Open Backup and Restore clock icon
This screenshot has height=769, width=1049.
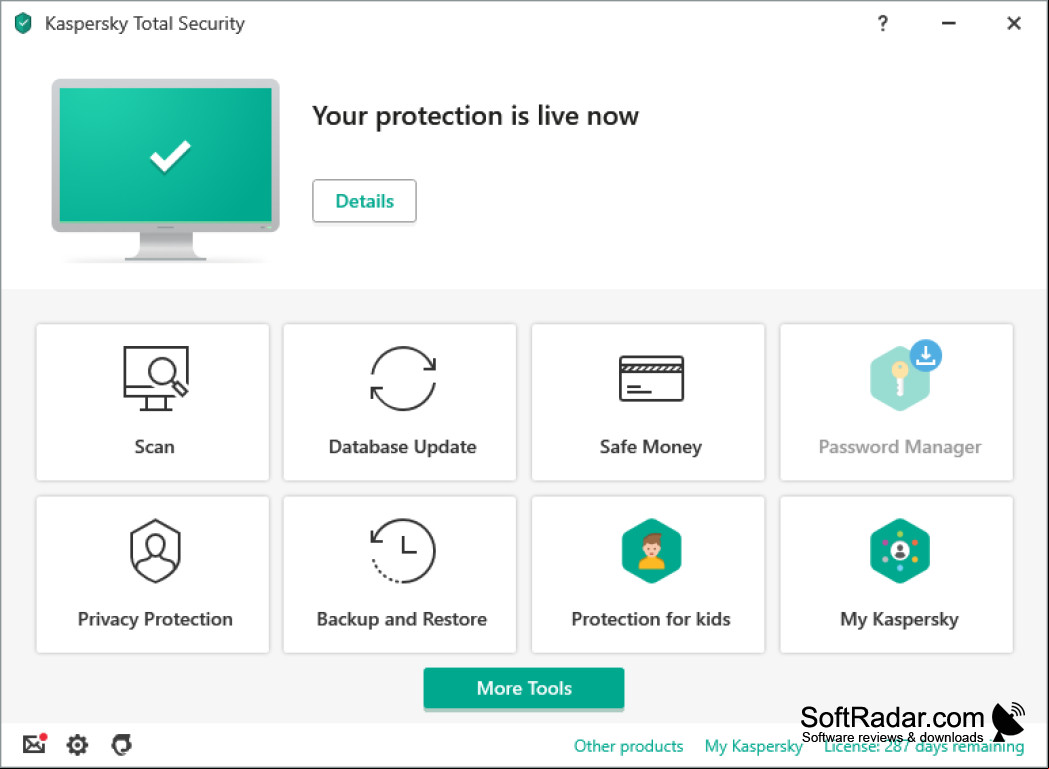403,551
